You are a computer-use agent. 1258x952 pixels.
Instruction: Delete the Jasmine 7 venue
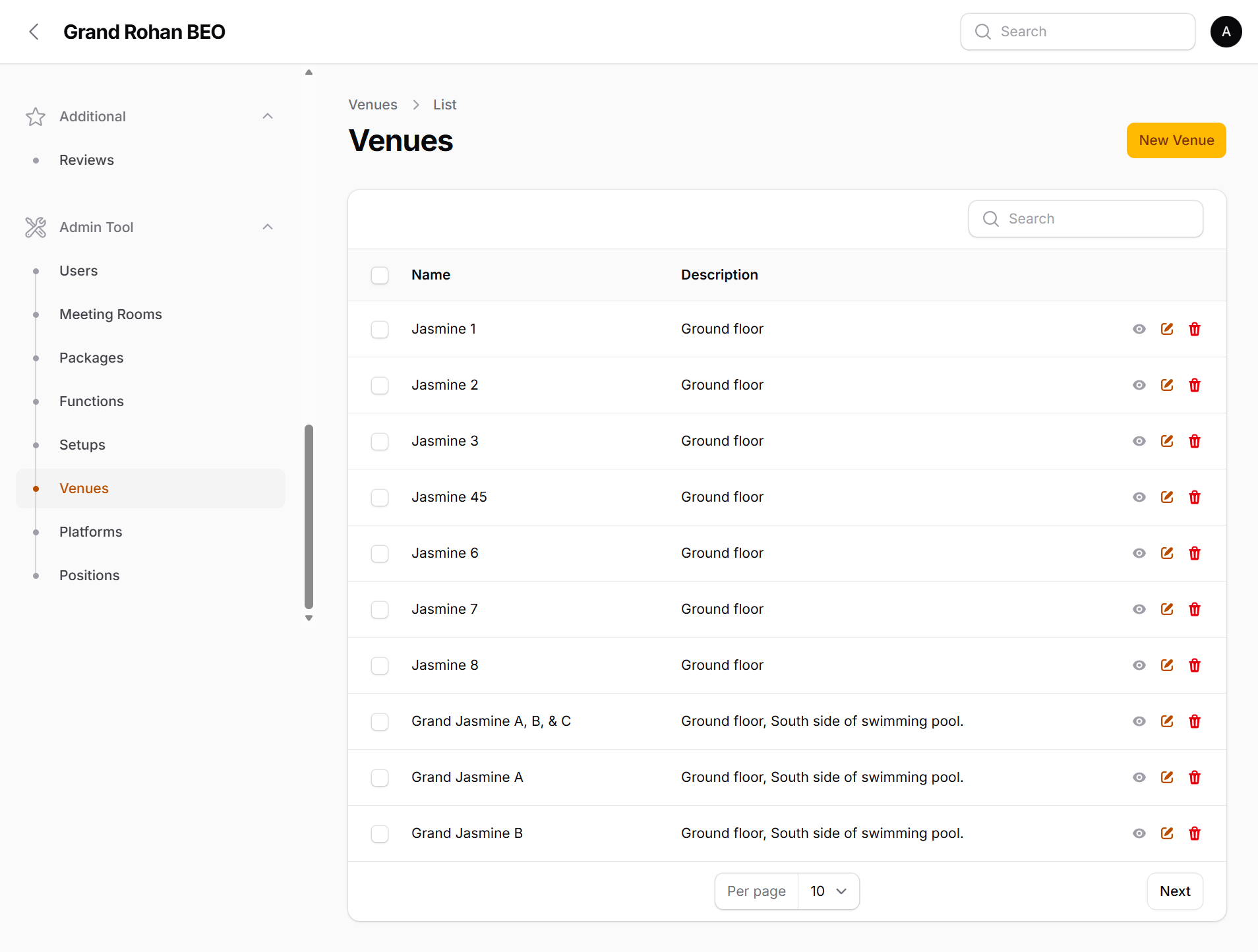pos(1194,609)
